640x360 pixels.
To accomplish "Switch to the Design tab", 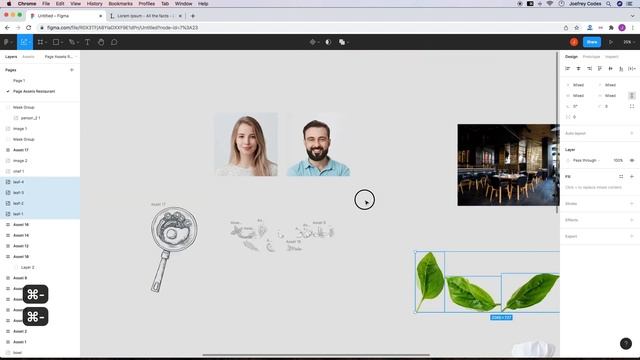I will coord(571,57).
